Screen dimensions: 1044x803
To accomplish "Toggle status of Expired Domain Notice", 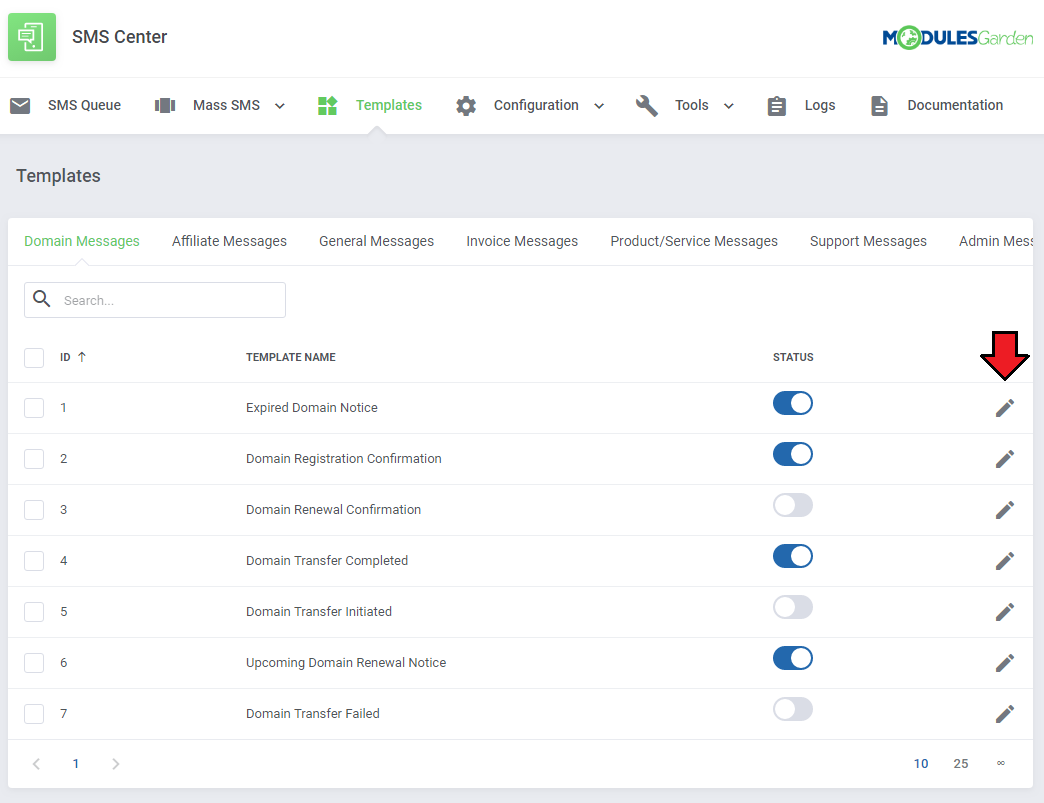I will [x=792, y=403].
